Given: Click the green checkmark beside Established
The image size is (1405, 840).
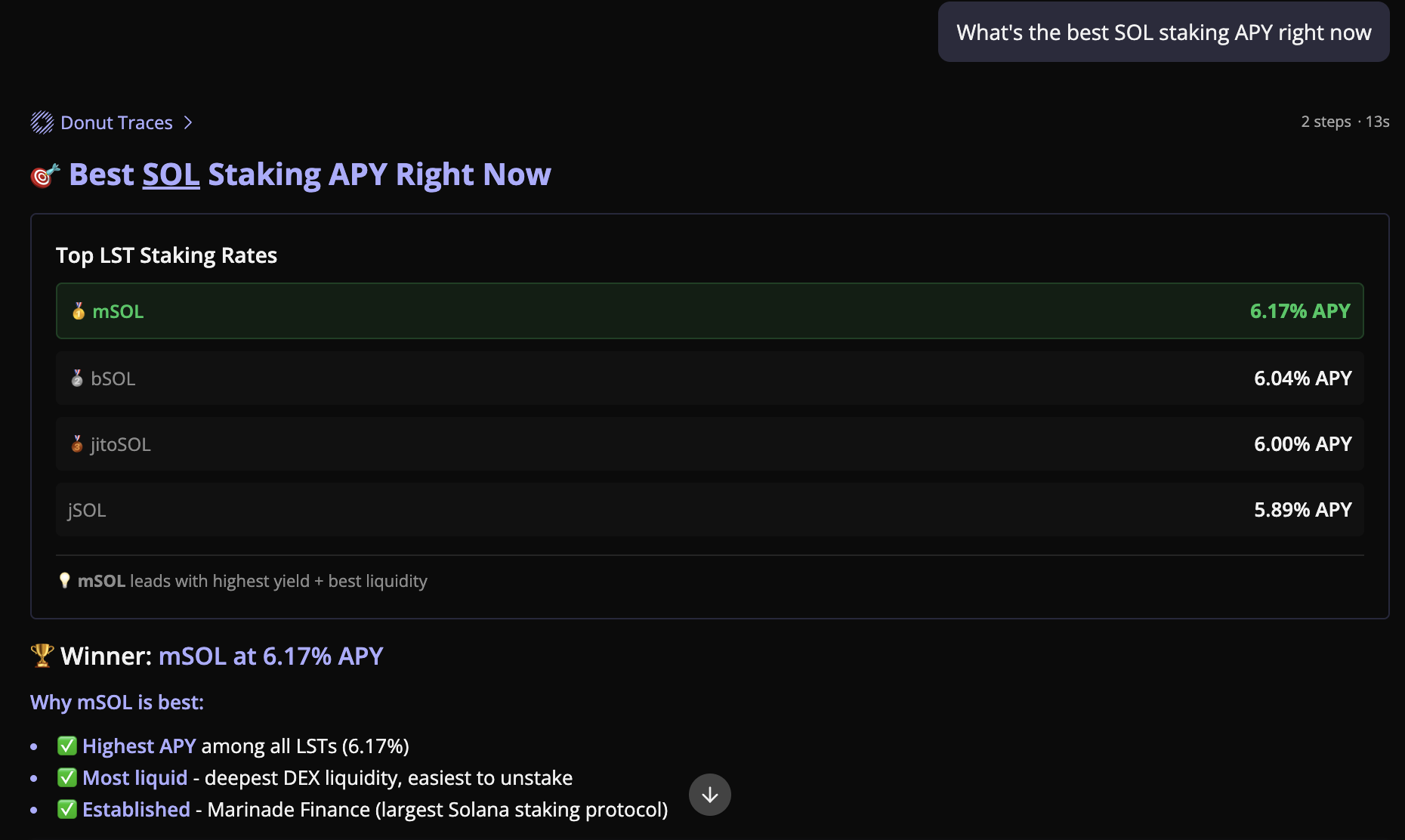Looking at the screenshot, I should [67, 810].
